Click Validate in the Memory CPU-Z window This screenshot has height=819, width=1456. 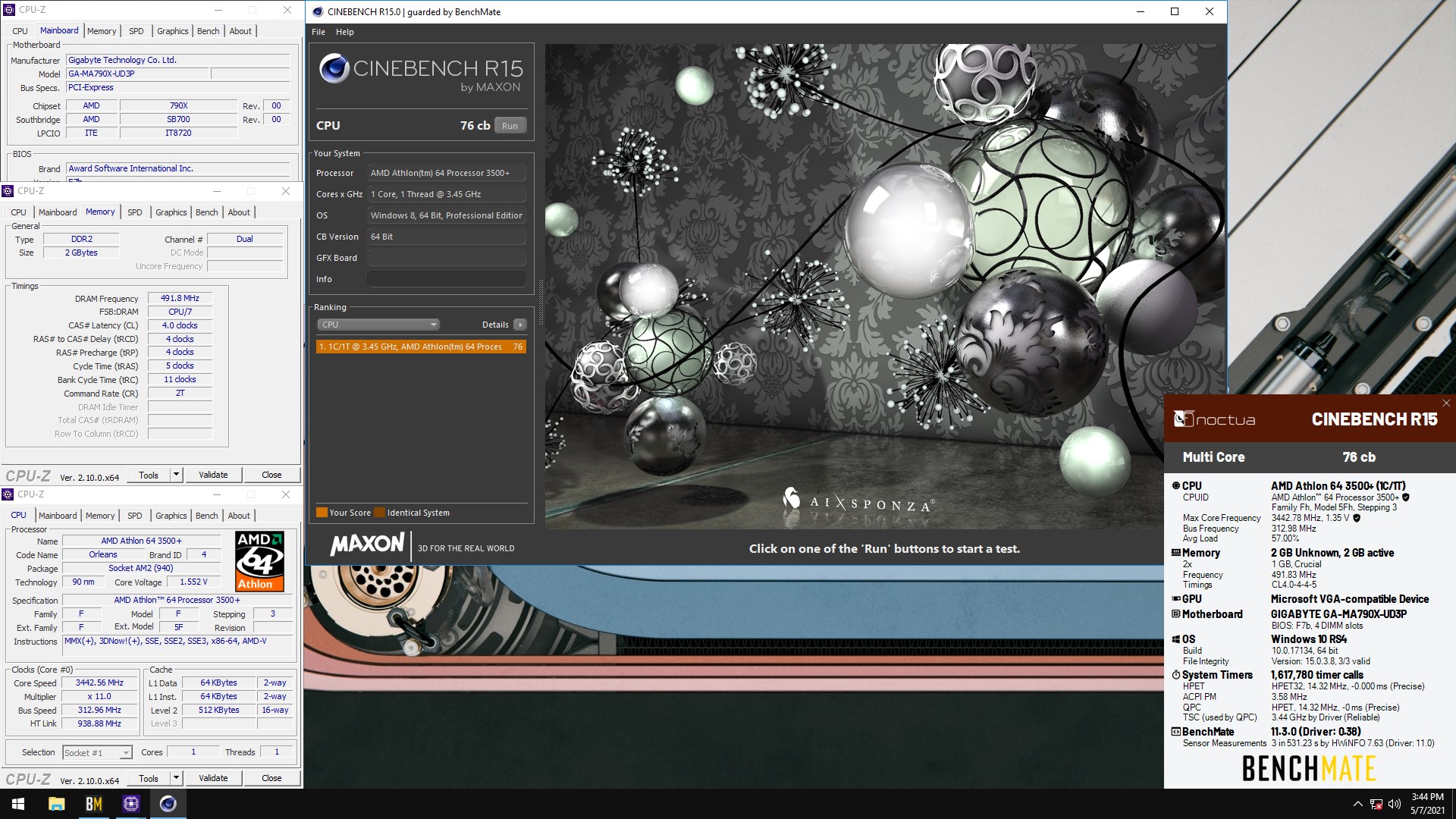pyautogui.click(x=213, y=475)
